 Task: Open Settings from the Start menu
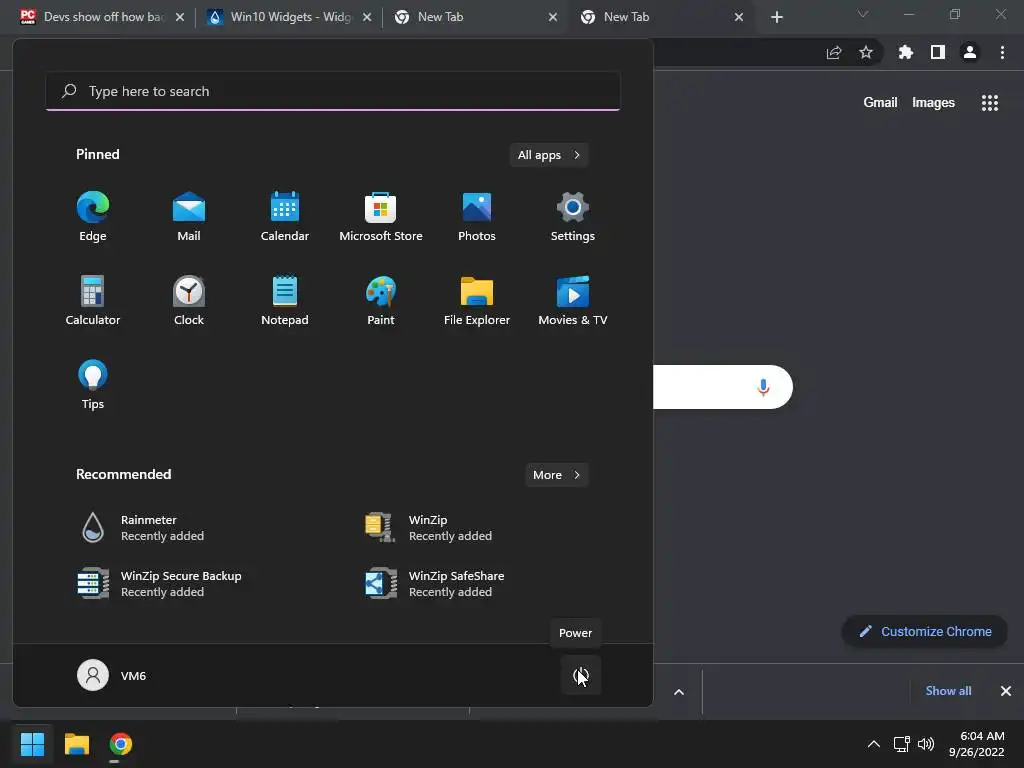point(573,217)
